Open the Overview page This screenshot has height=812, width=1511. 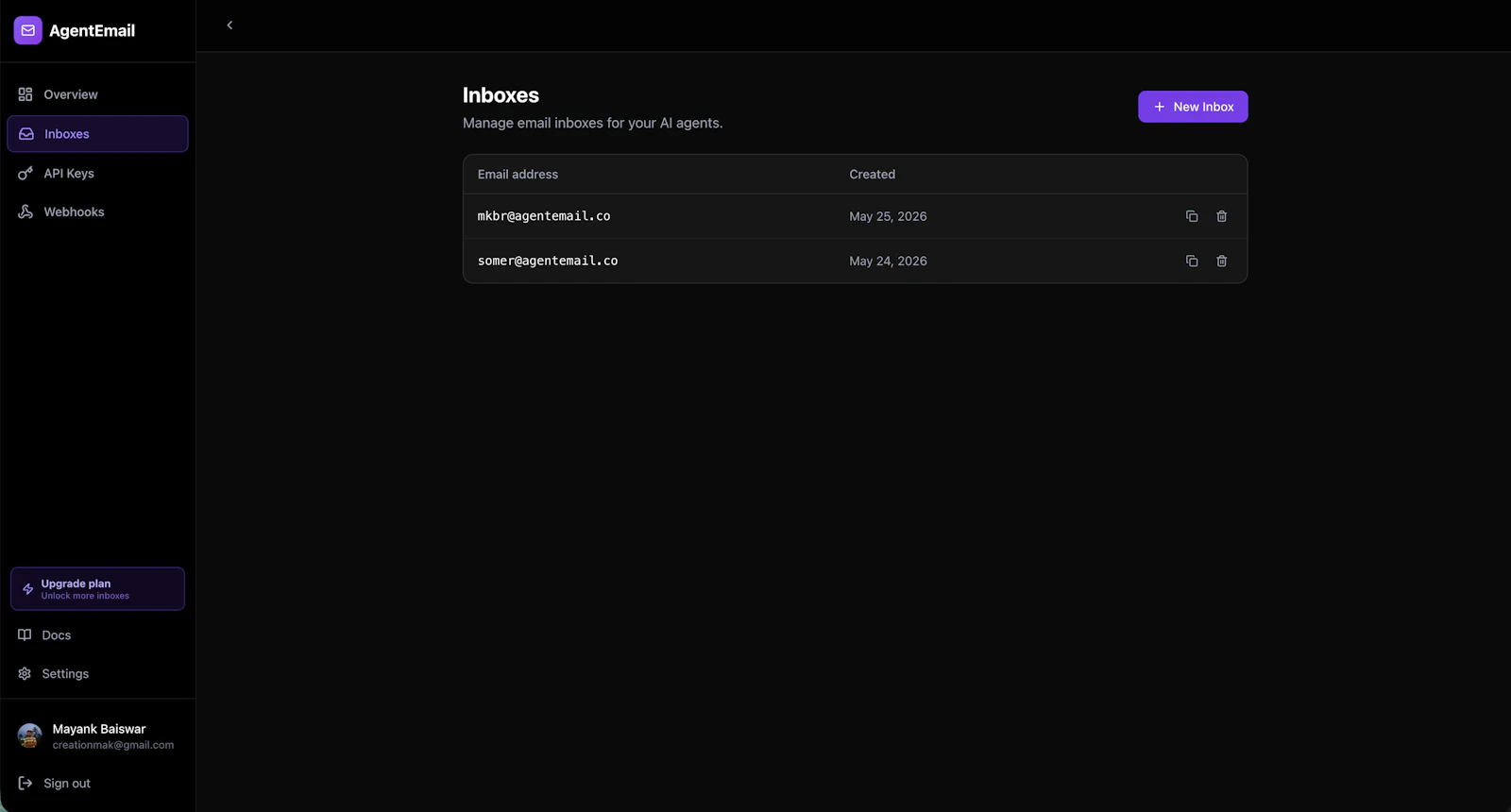point(97,94)
